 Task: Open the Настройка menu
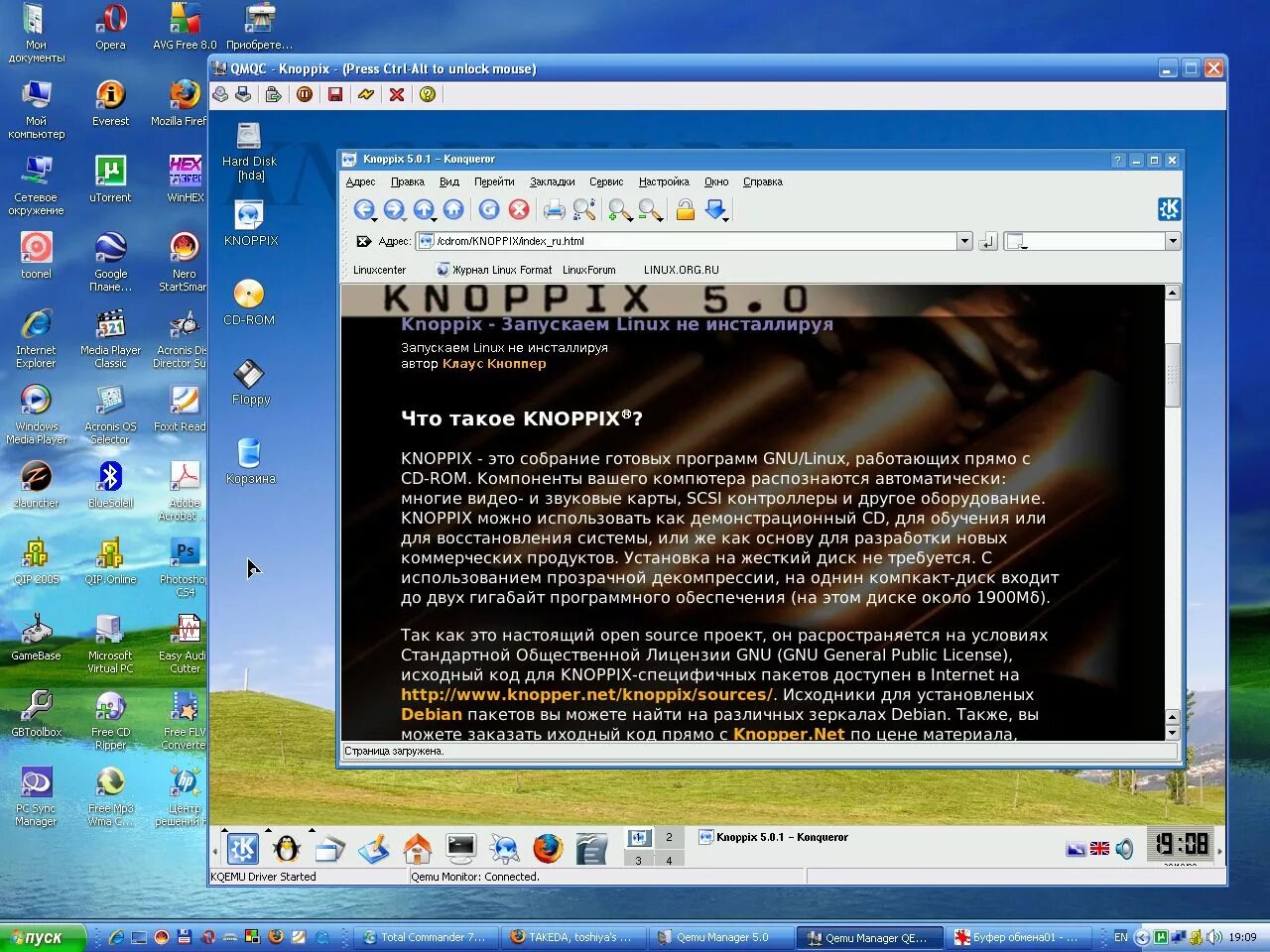tap(664, 181)
